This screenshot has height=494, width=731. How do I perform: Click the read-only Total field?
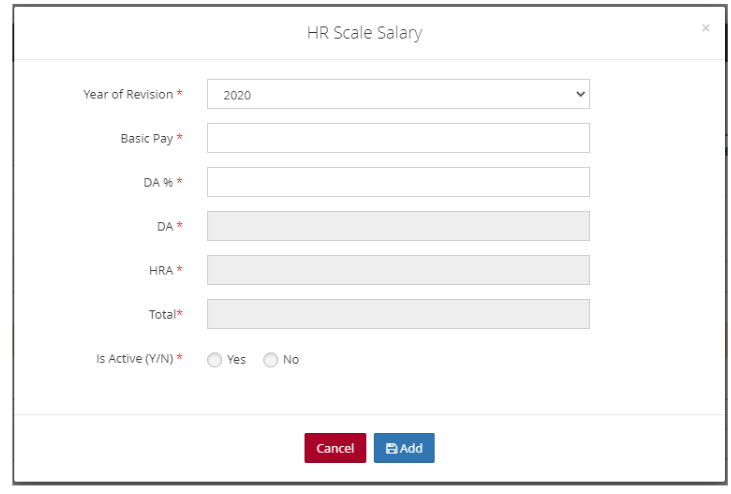(x=398, y=314)
